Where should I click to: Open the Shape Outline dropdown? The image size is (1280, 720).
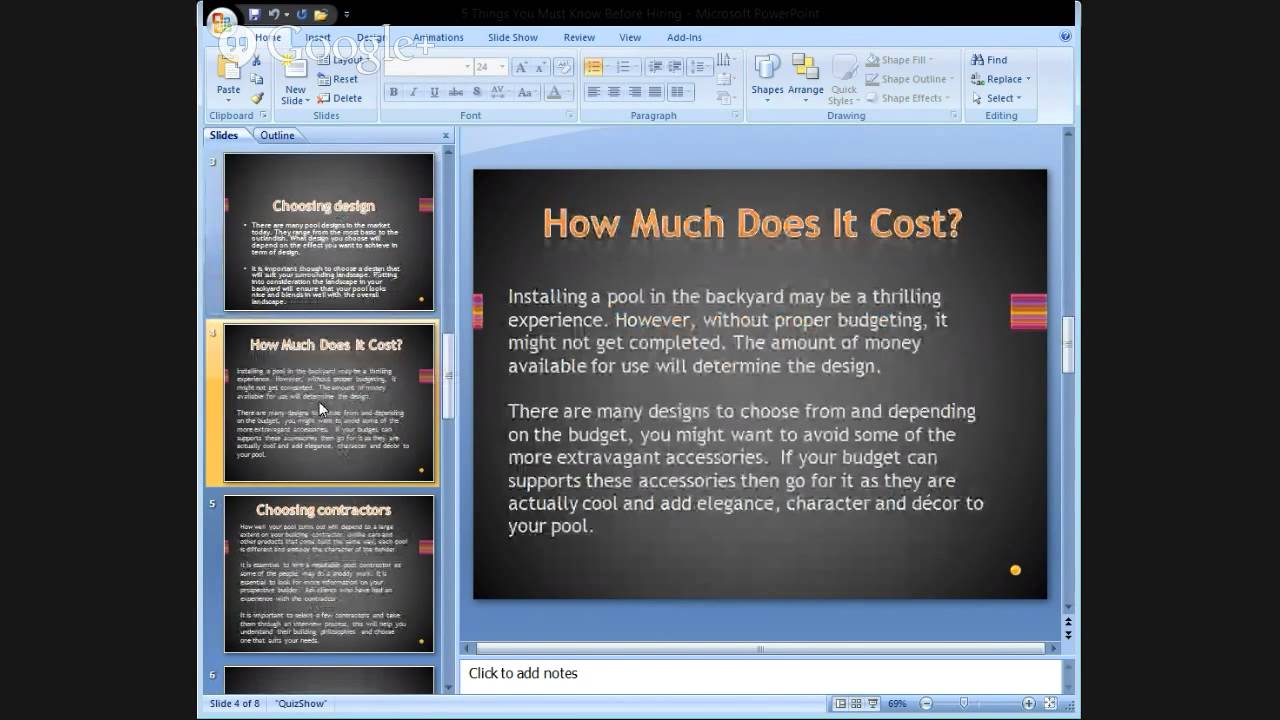908,79
